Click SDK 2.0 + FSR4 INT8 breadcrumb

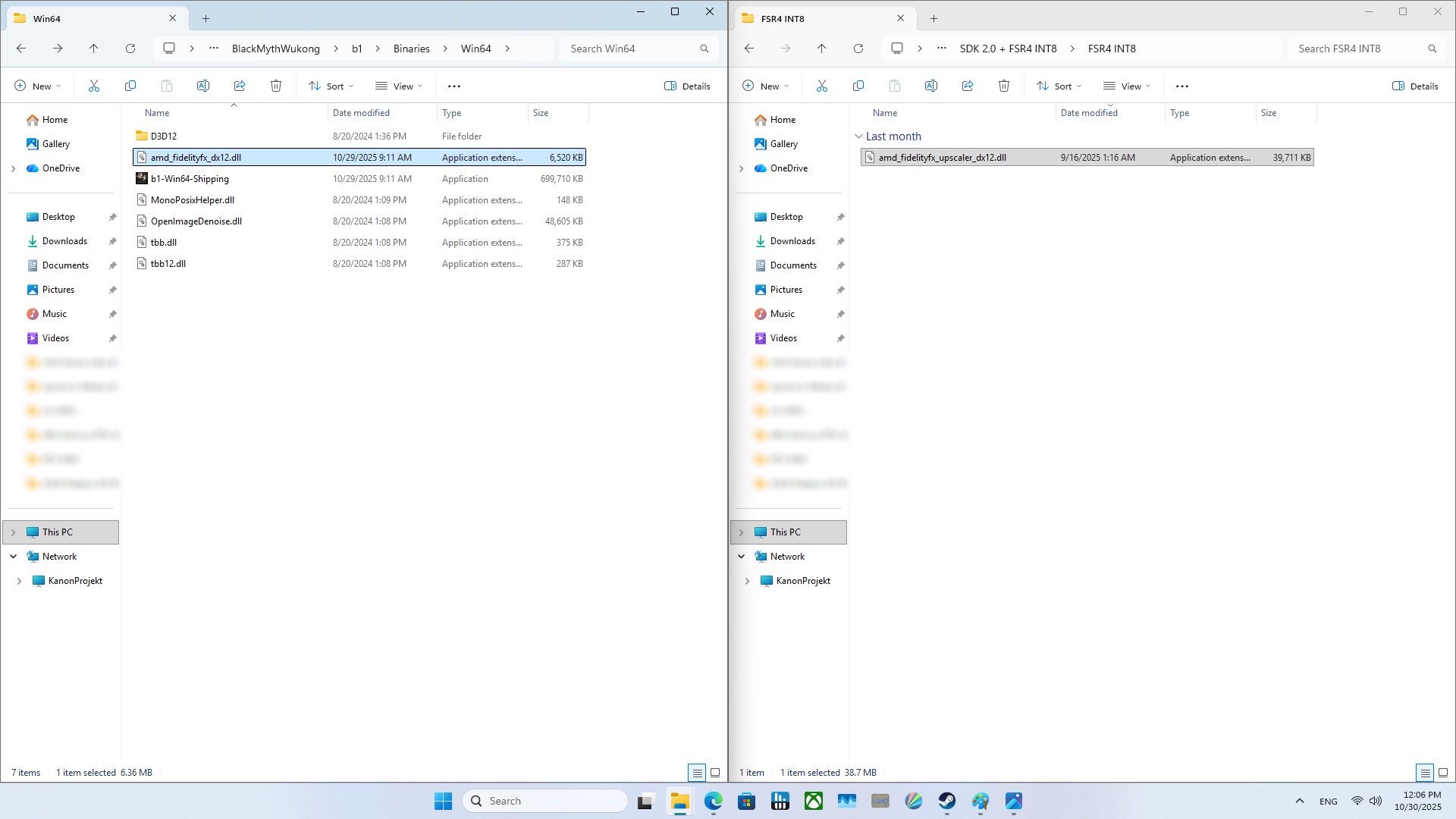1009,49
